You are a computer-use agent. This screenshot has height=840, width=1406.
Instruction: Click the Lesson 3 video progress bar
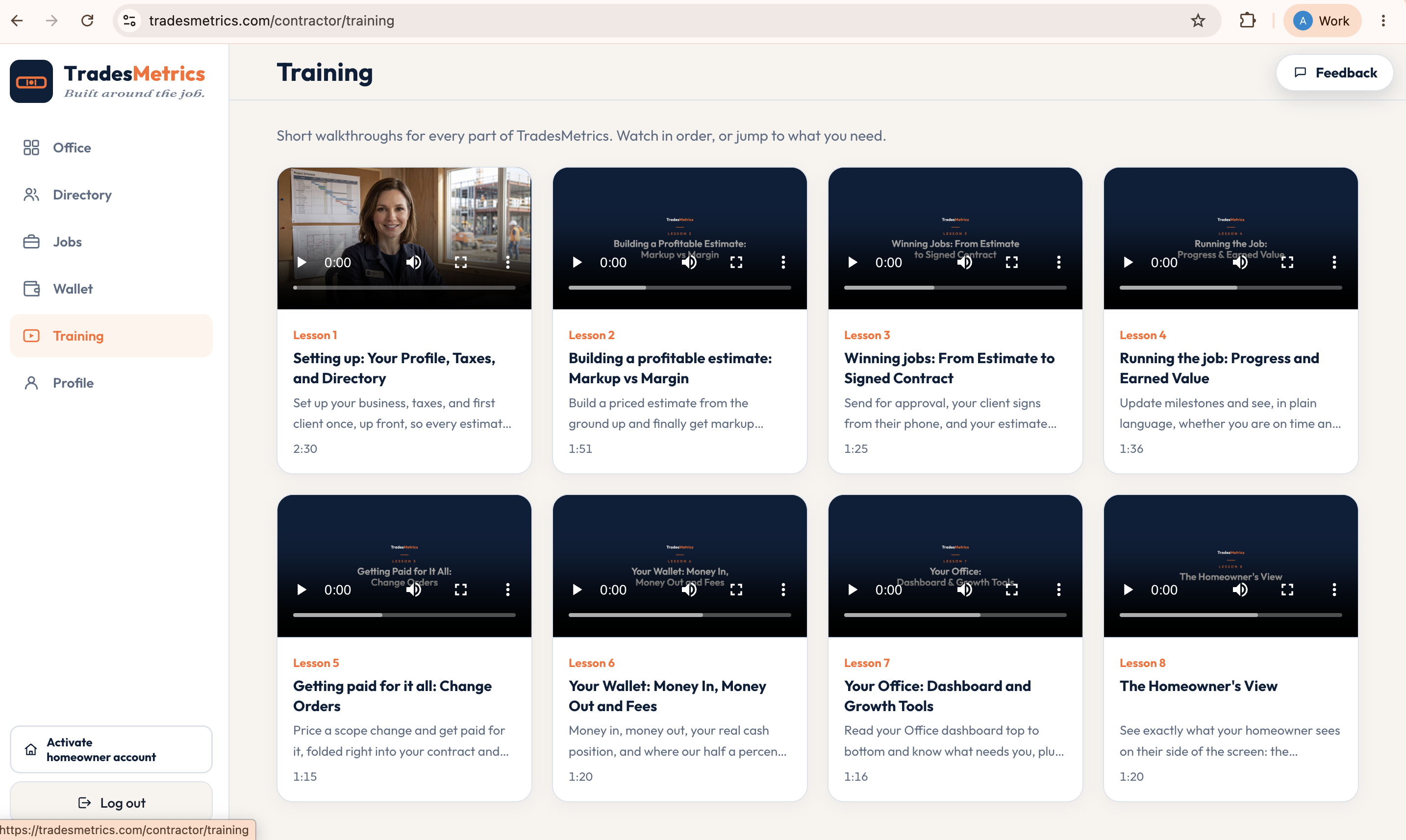[x=955, y=288]
